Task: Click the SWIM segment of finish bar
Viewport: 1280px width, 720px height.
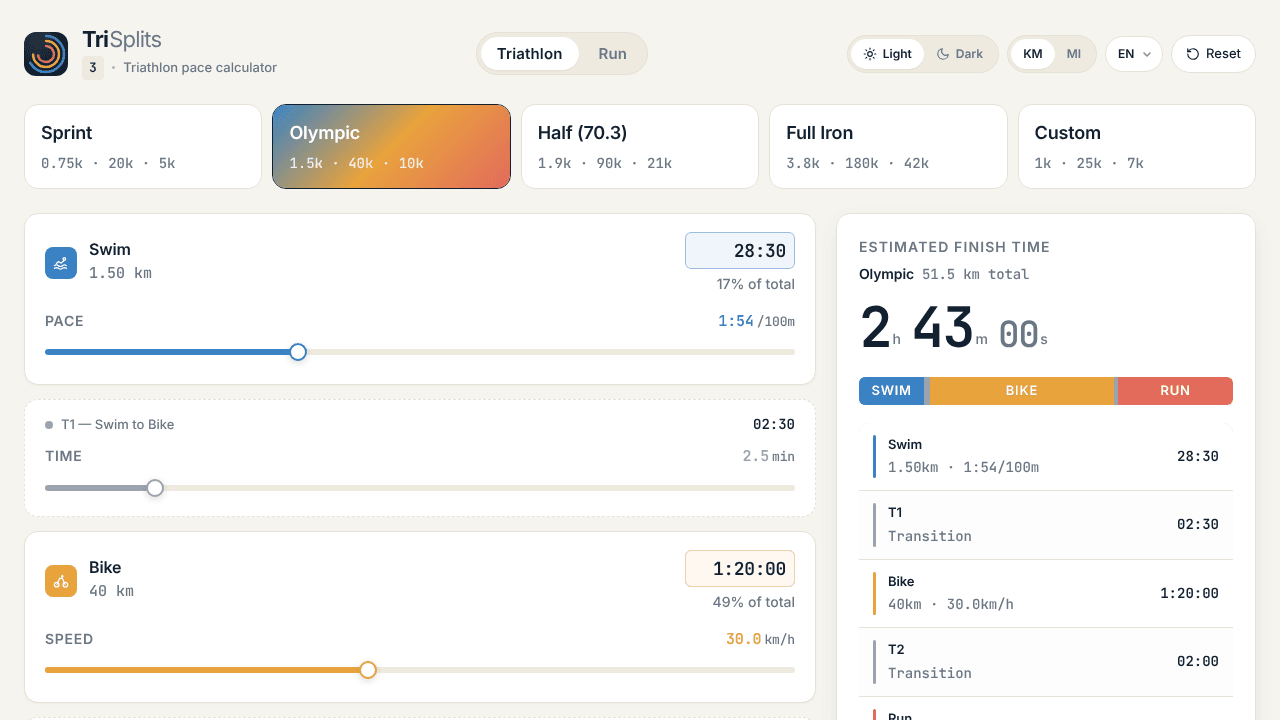Action: (892, 391)
